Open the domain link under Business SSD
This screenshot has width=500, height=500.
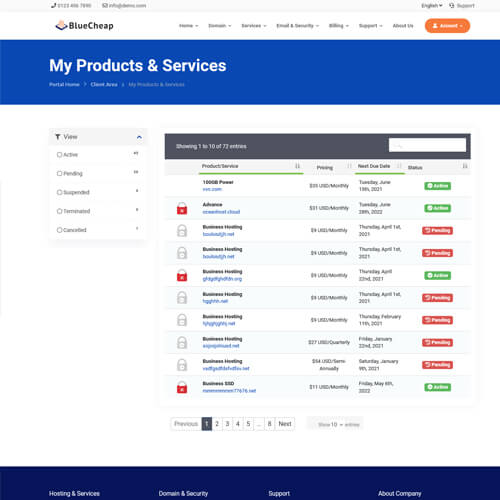(x=229, y=391)
